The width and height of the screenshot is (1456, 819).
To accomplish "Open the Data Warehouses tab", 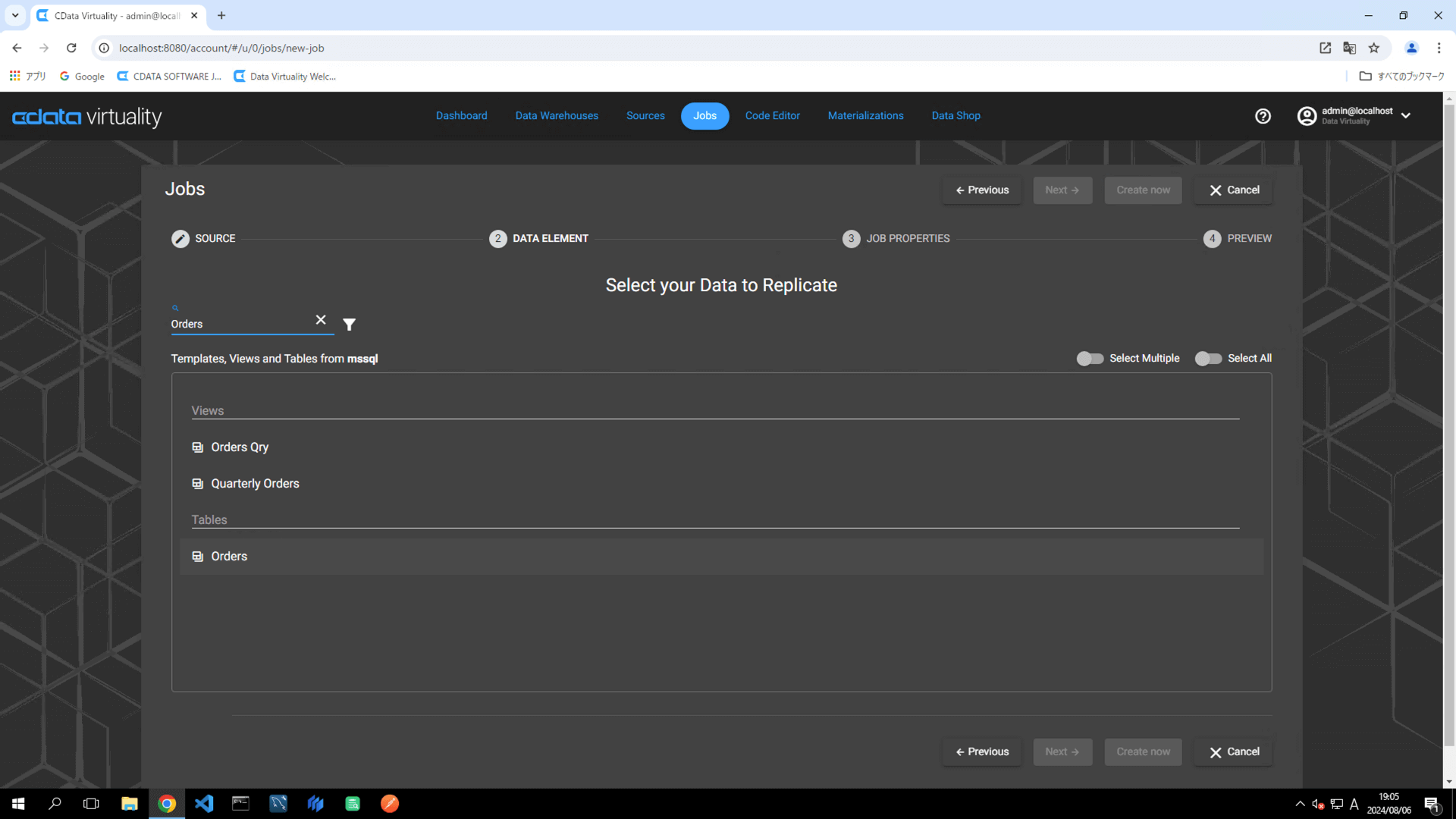I will coord(557,116).
